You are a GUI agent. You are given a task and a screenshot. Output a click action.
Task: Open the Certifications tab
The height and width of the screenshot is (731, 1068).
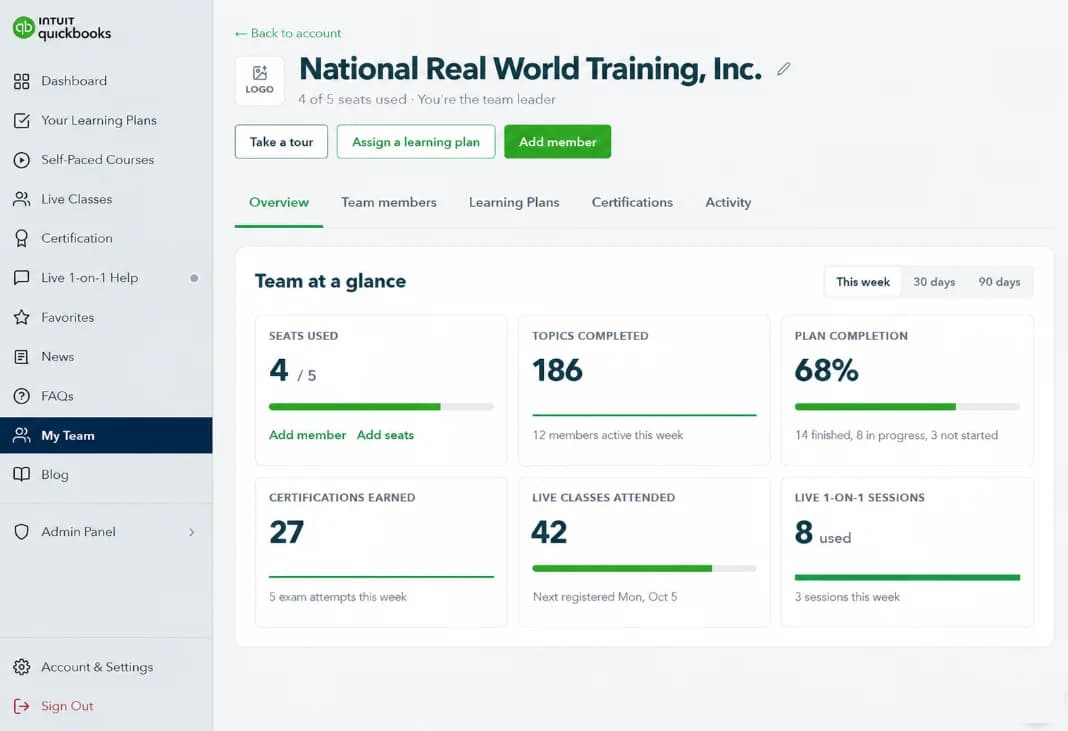(x=632, y=202)
